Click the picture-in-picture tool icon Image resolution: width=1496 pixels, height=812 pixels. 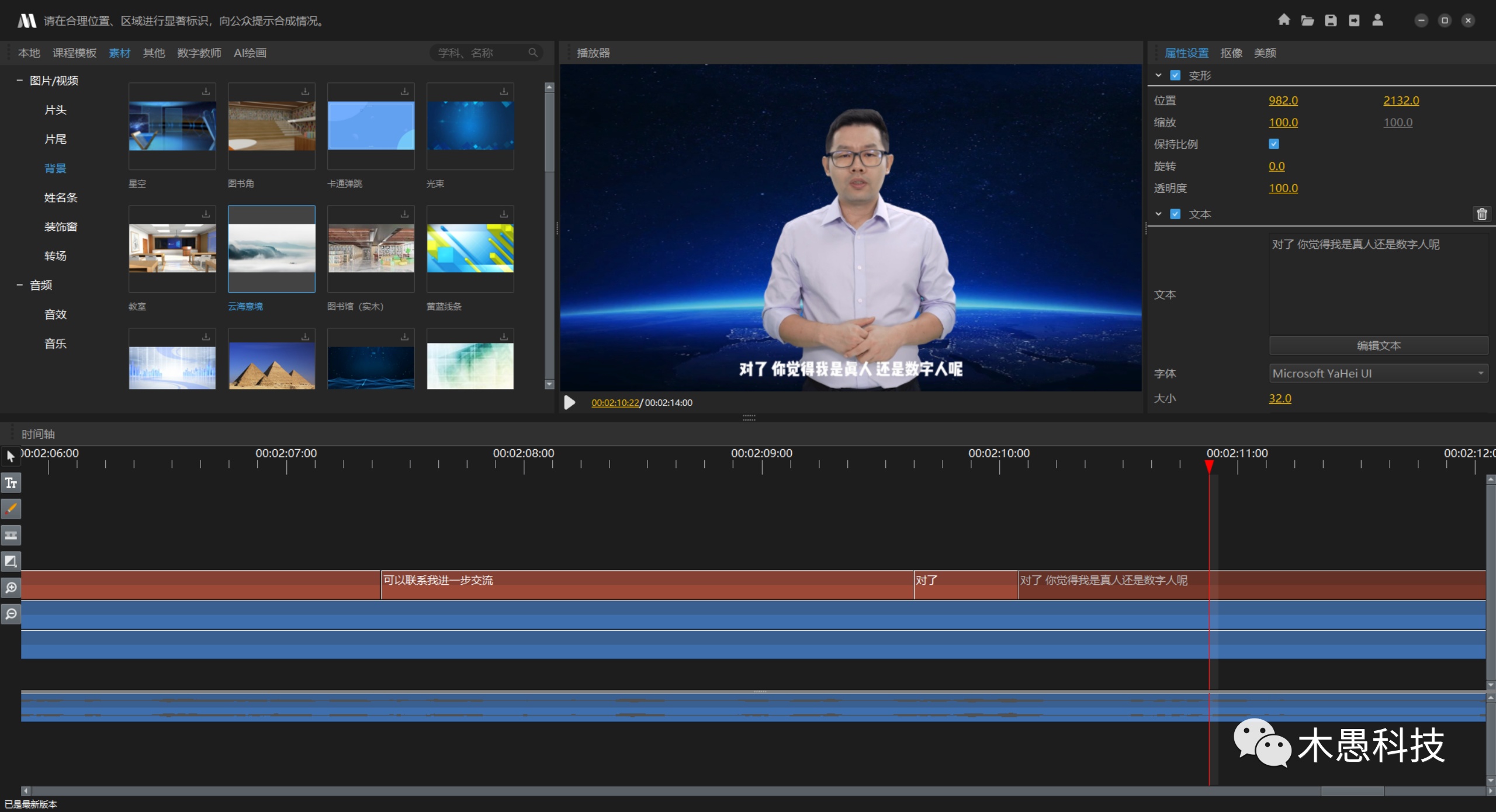pyautogui.click(x=11, y=561)
